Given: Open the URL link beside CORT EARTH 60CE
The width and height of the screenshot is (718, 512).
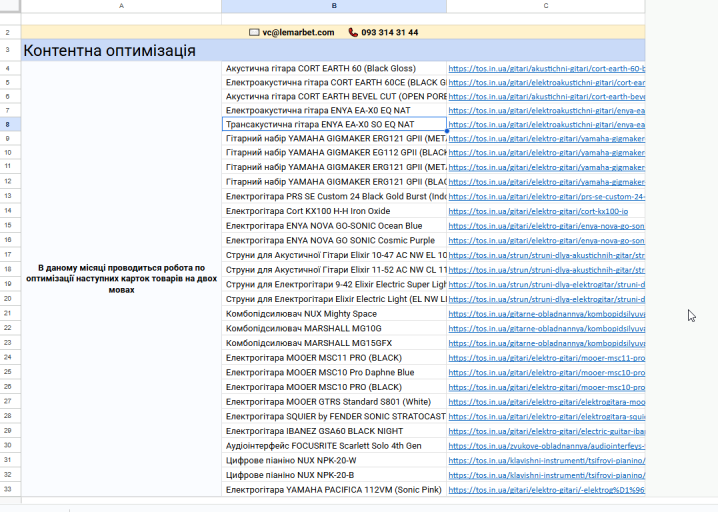Looking at the screenshot, I should coord(547,83).
